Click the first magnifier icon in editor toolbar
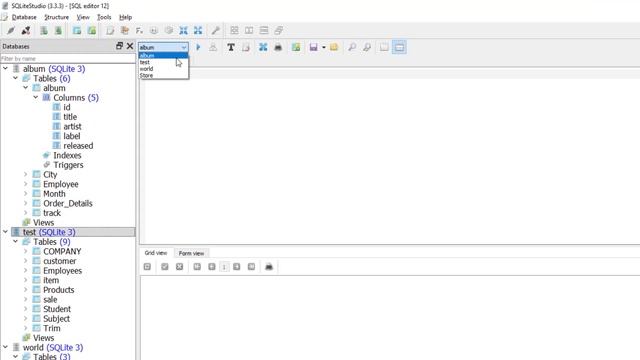 click(x=352, y=47)
